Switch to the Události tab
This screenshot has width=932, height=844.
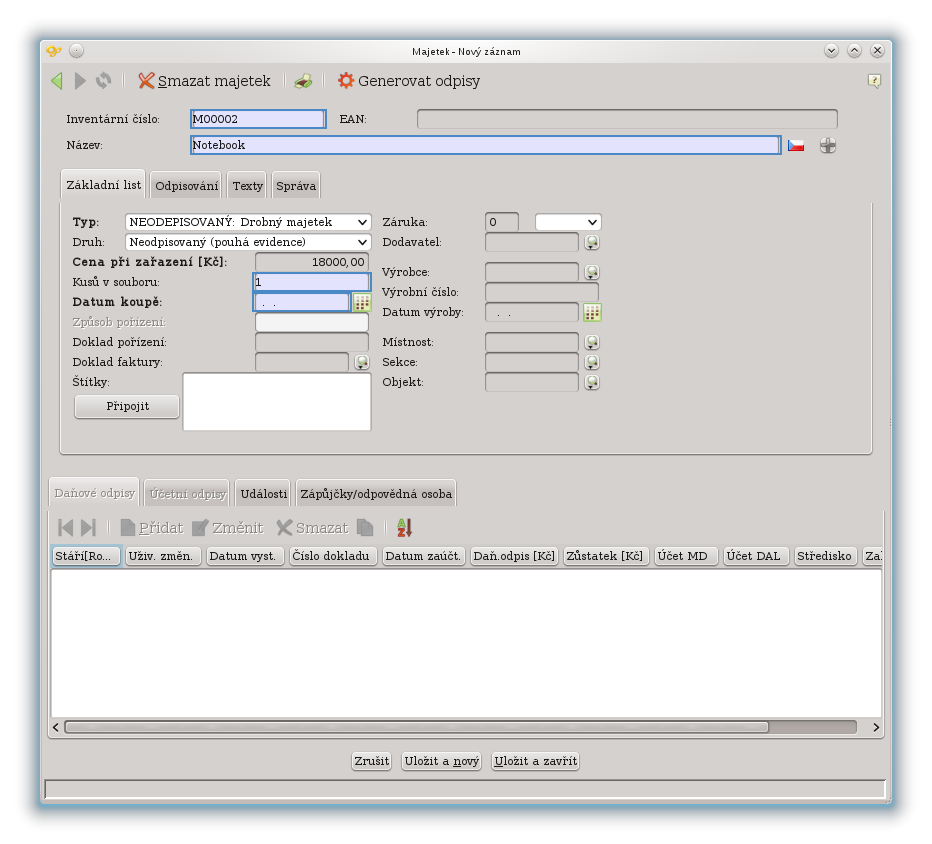(264, 493)
